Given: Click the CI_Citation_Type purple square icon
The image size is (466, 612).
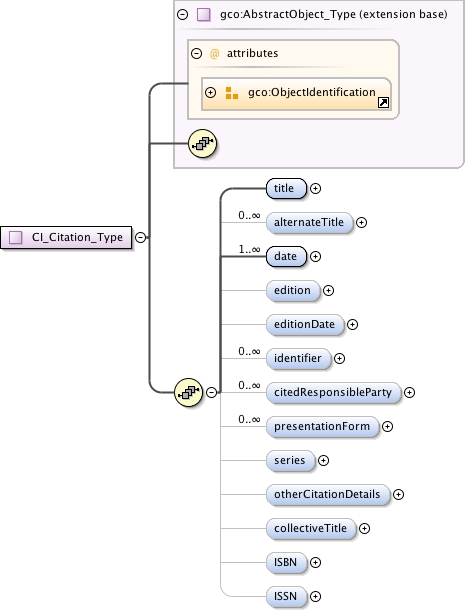Looking at the screenshot, I should (x=16, y=237).
